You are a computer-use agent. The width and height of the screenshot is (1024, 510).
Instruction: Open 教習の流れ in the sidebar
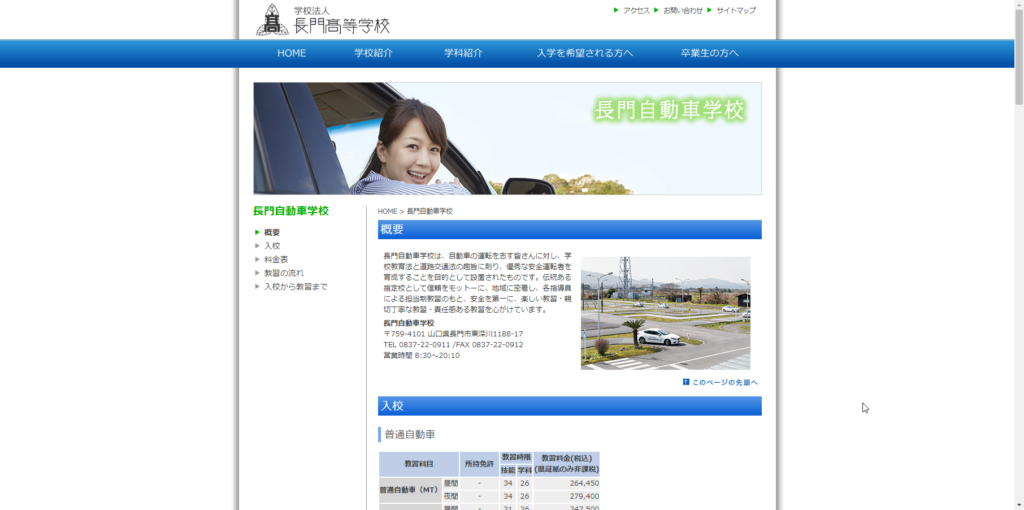[284, 273]
